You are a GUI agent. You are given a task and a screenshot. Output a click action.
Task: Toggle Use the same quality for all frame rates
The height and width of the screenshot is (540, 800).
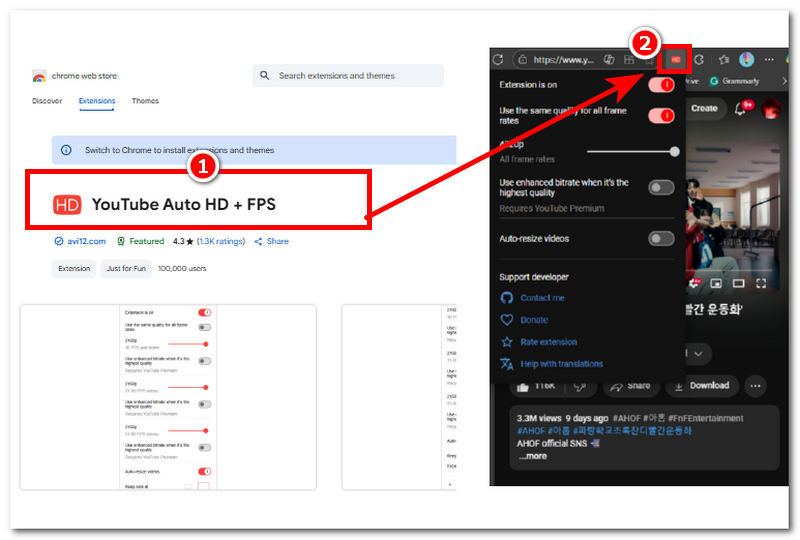tap(661, 116)
